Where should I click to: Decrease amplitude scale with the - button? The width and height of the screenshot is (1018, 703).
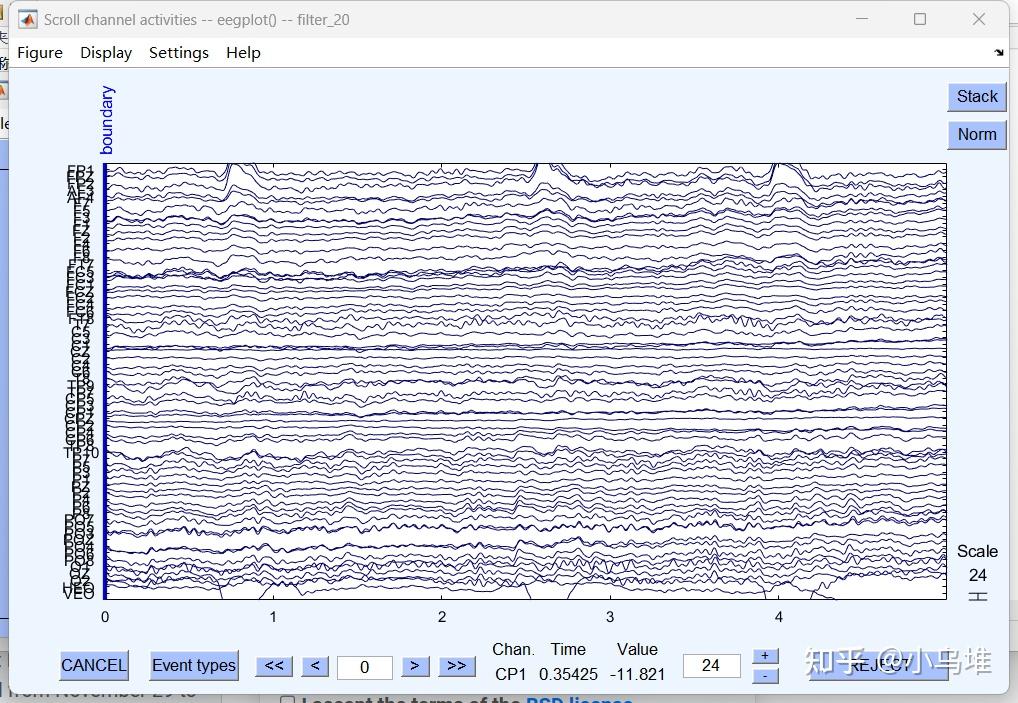click(765, 676)
